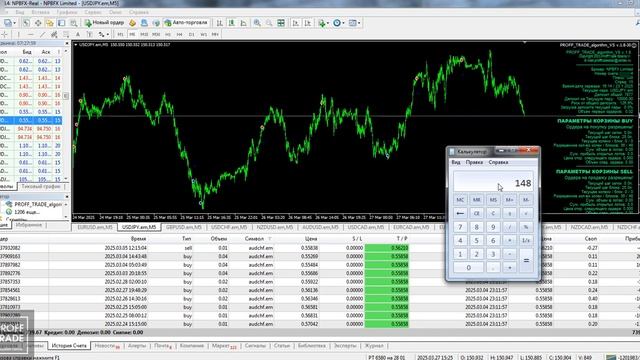Open the AUDUSD.em,M5 chart tab
This screenshot has width=640, height=360.
coord(320,227)
